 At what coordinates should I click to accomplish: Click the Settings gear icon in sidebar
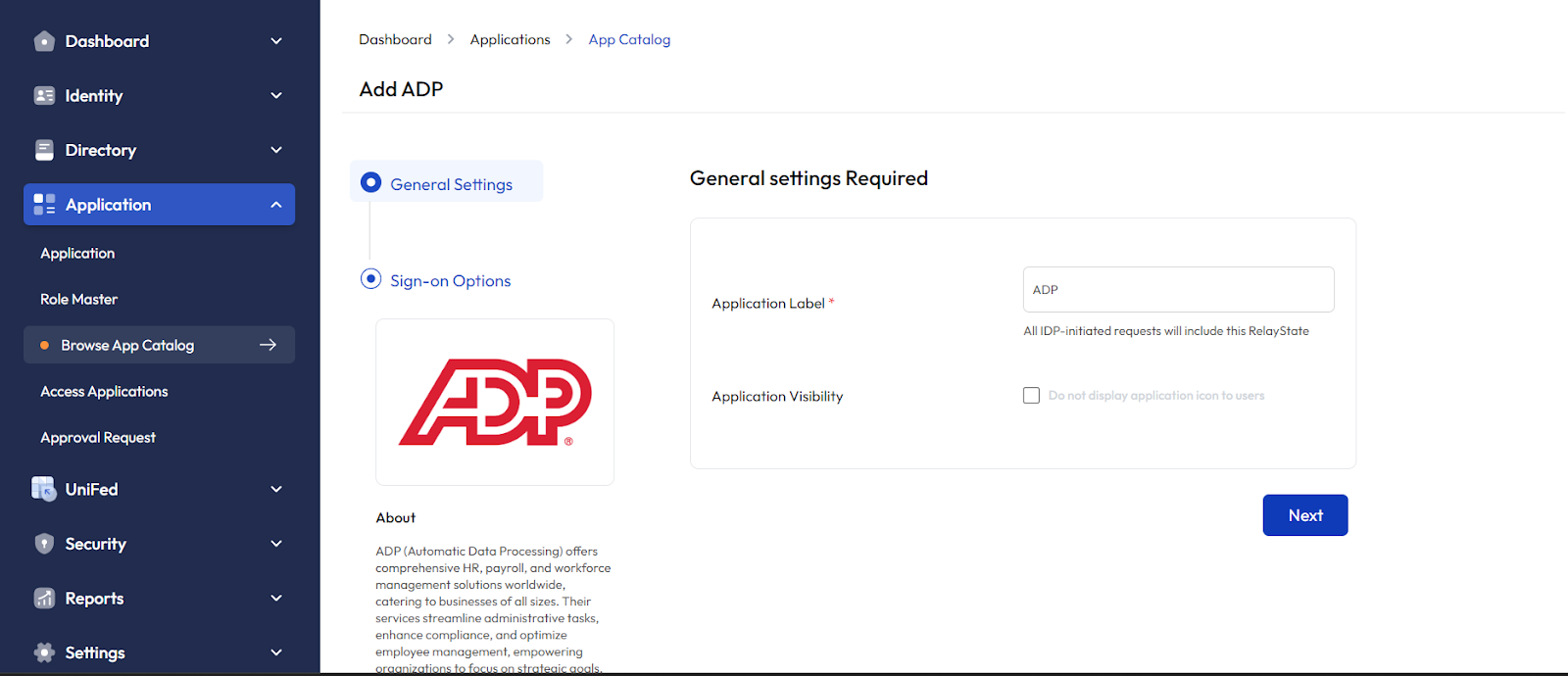click(x=44, y=652)
